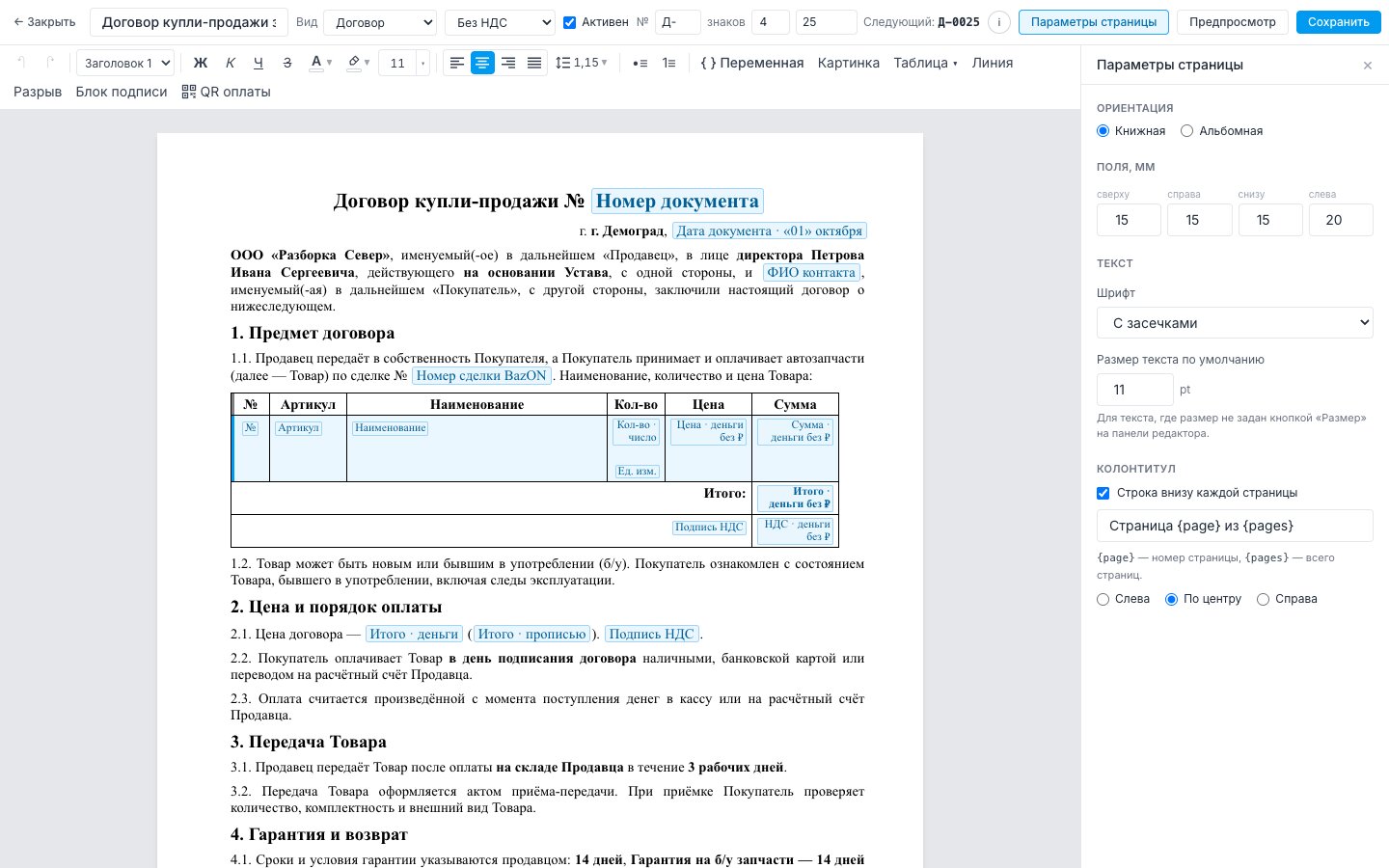Insert a page break (Разрыв)

(38, 92)
